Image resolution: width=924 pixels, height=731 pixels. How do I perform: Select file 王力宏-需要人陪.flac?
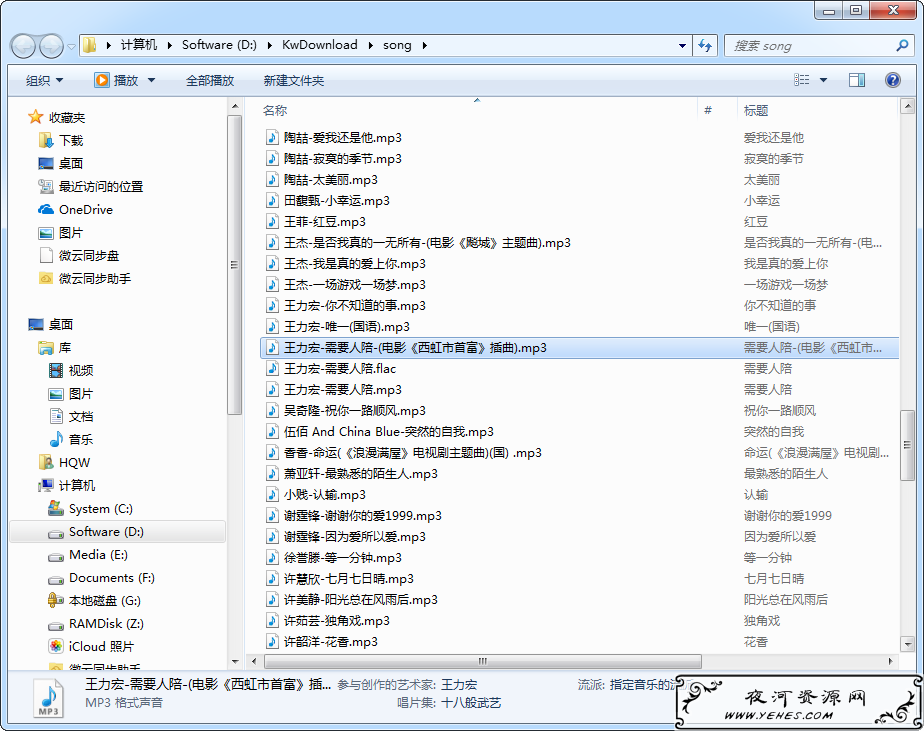tap(339, 369)
